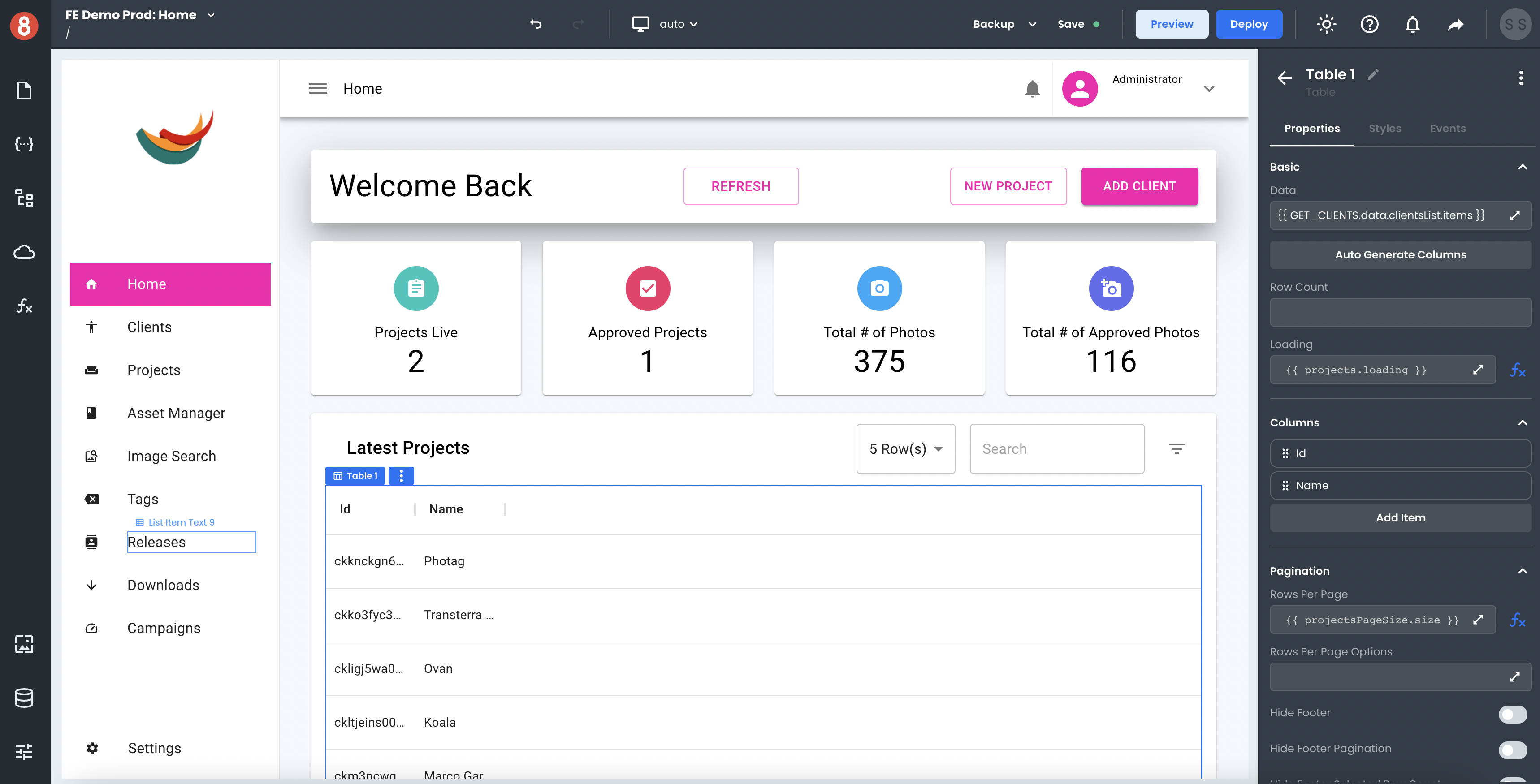
Task: Click the Total # of Photos camera icon
Action: point(879,289)
